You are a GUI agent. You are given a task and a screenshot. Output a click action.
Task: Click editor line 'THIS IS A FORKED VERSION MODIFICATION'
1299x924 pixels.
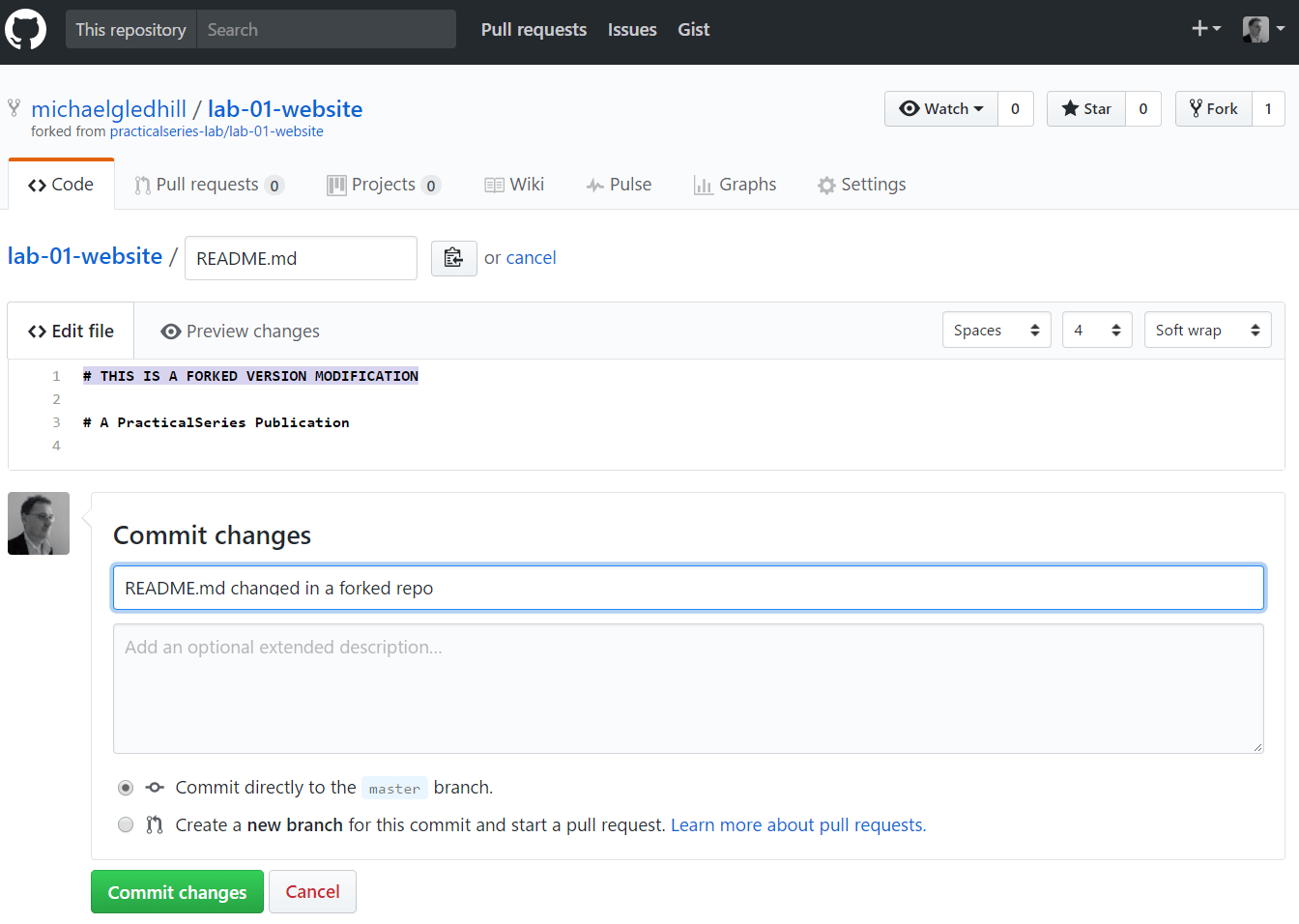pos(251,376)
